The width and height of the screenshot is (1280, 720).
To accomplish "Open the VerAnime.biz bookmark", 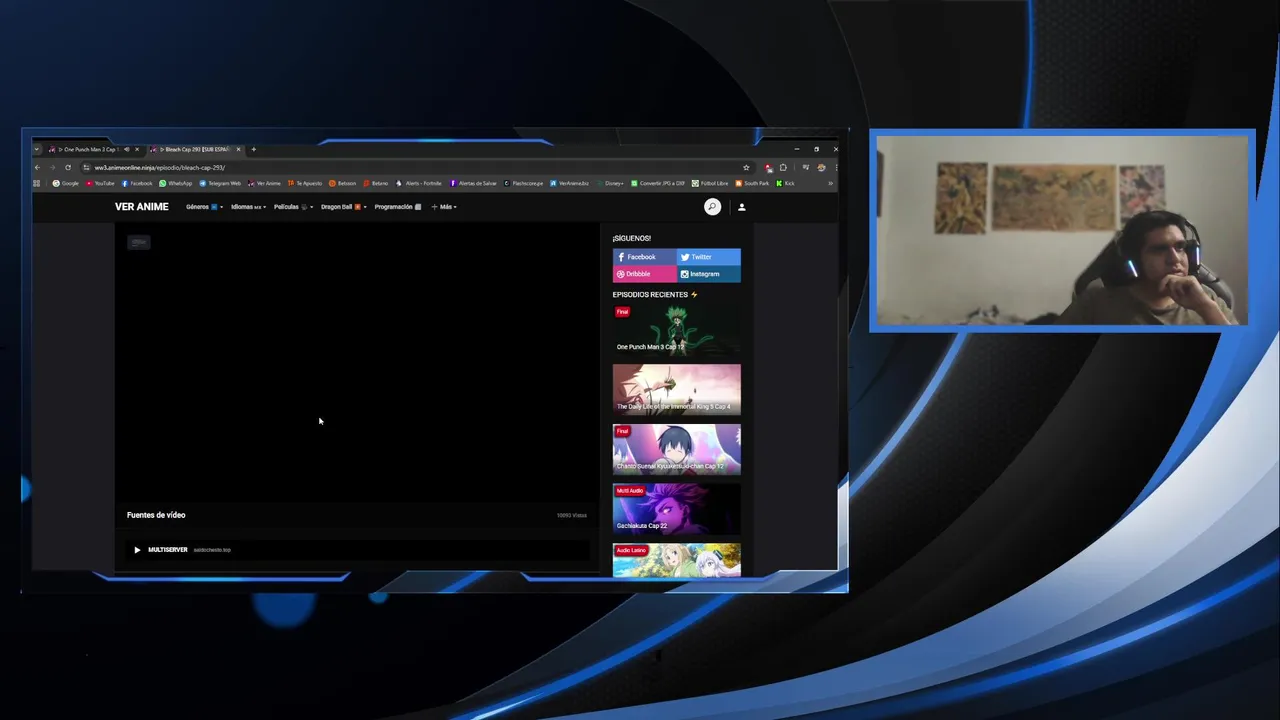I will [x=569, y=183].
